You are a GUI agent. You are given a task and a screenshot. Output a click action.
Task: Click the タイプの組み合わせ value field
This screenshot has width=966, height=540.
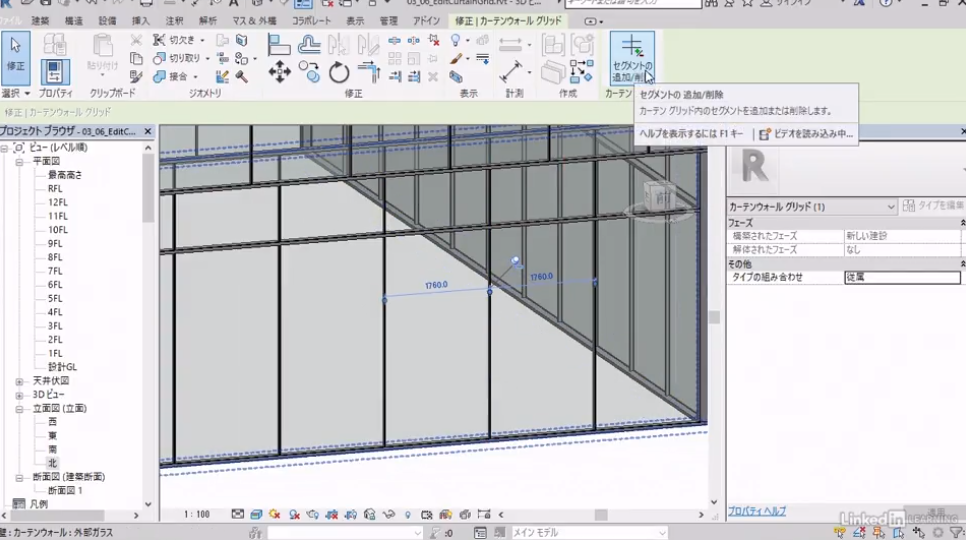tap(900, 277)
